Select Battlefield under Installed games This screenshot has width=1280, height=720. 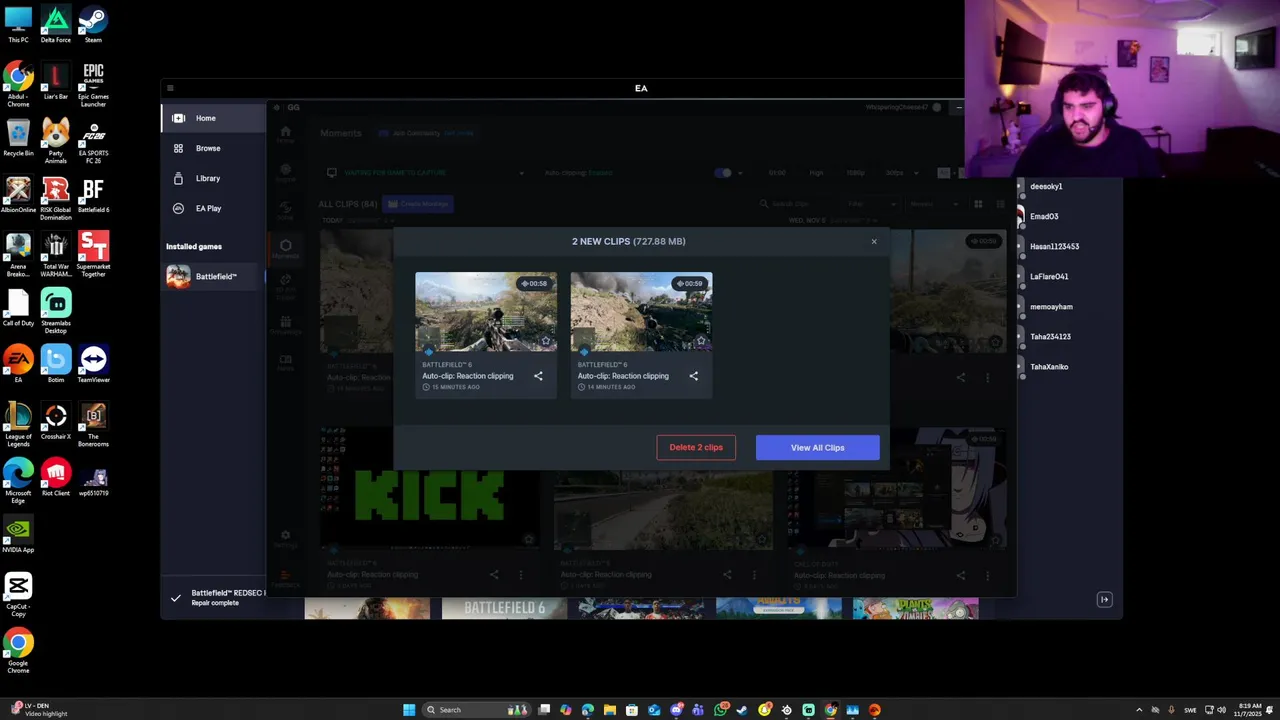click(213, 276)
